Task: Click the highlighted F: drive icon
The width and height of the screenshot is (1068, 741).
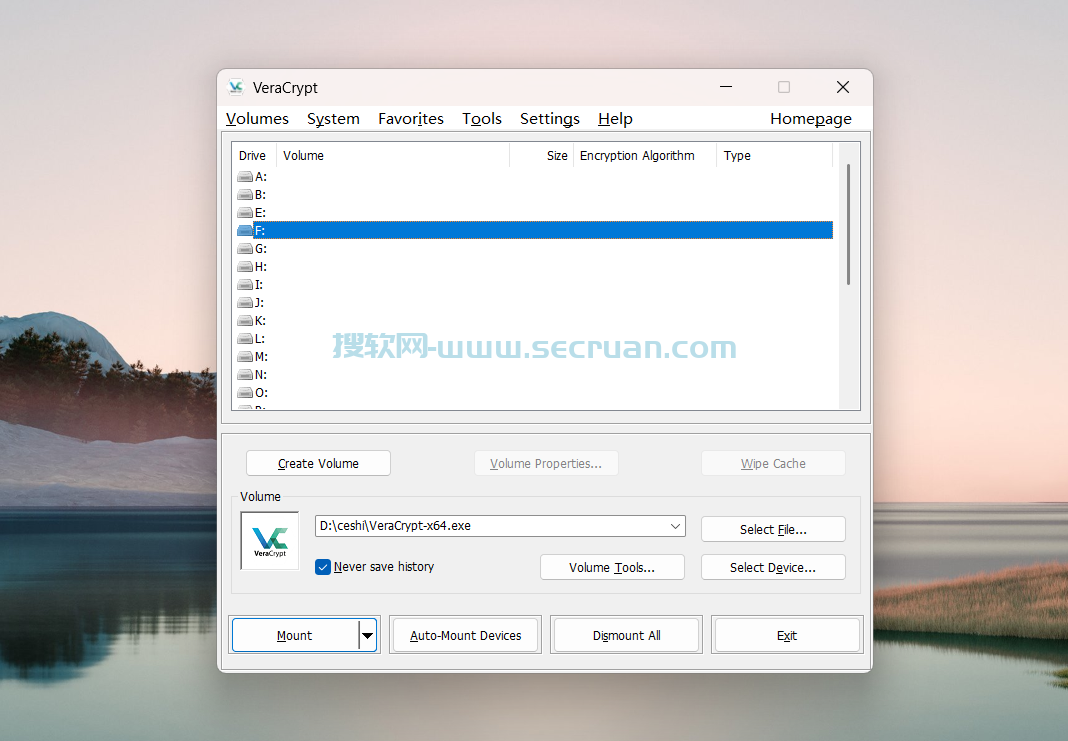Action: [245, 230]
